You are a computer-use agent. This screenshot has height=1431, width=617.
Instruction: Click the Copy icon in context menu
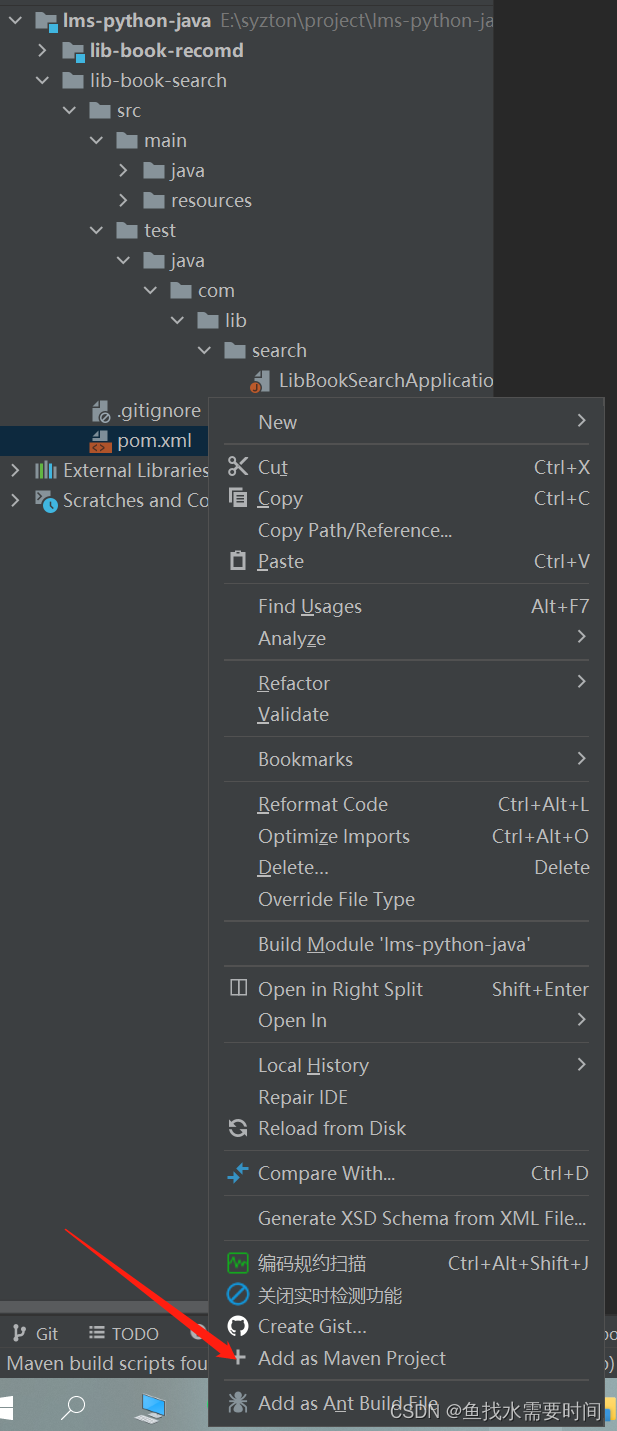[x=238, y=498]
